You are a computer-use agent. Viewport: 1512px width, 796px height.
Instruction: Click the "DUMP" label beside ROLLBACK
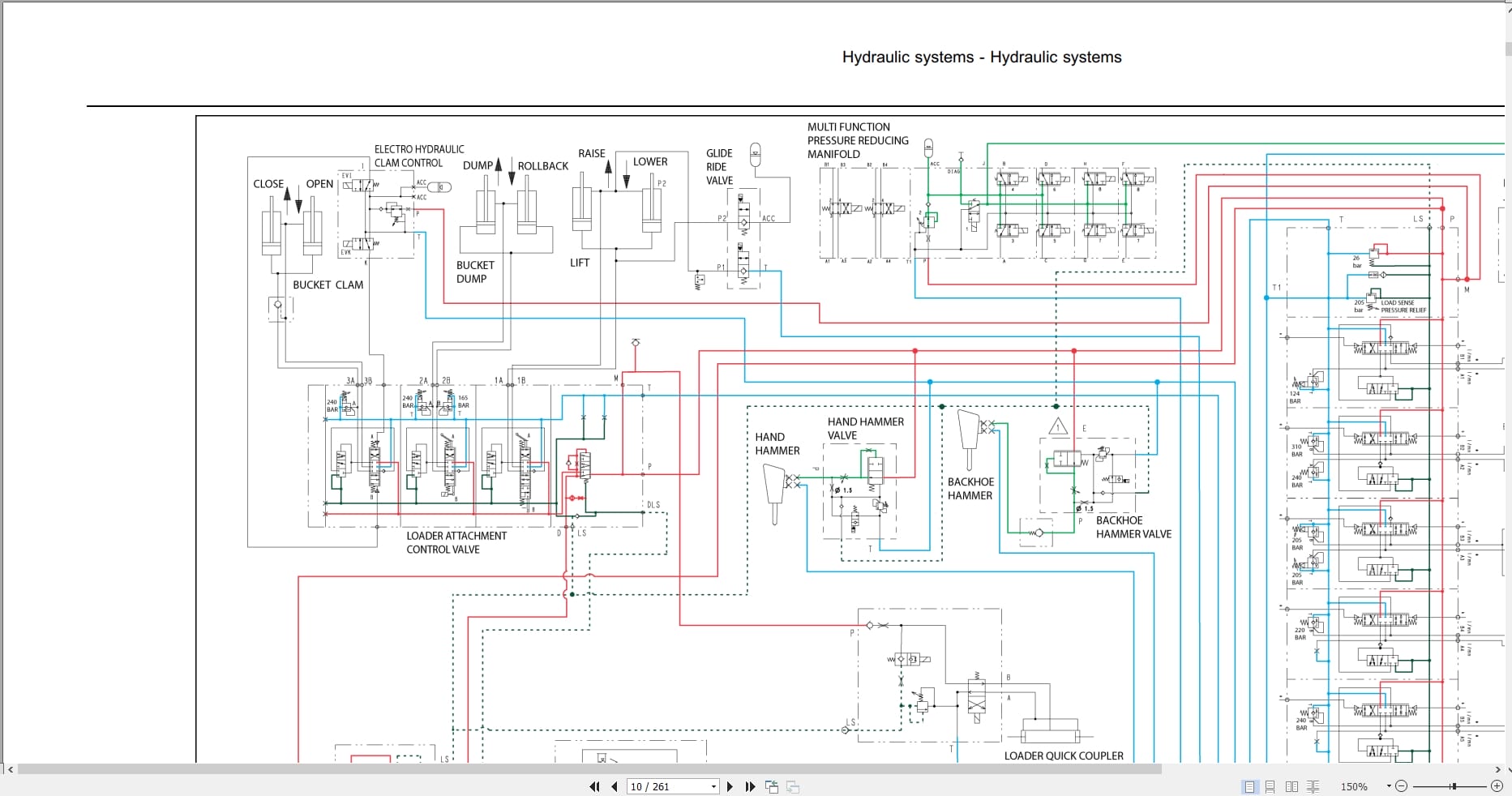tap(478, 165)
